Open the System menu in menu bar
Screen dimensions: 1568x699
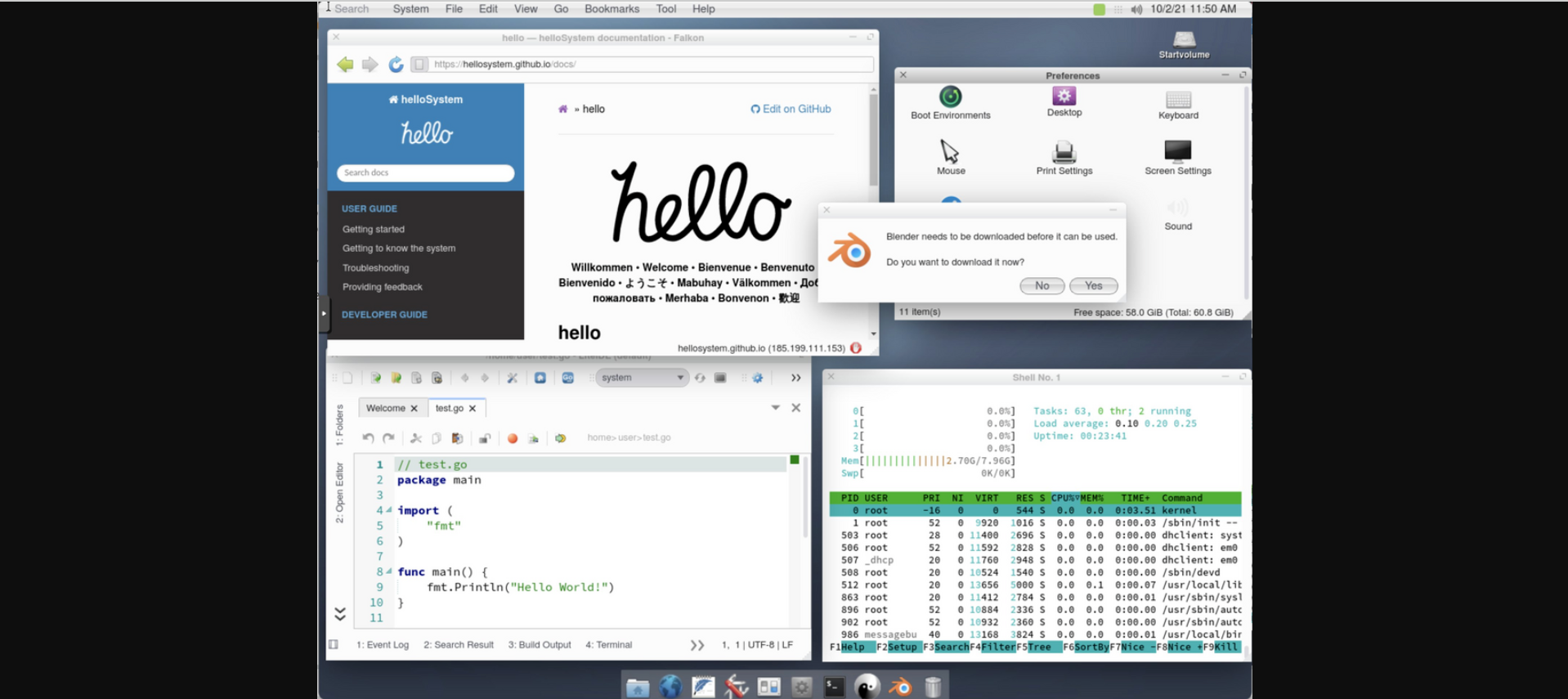click(410, 9)
